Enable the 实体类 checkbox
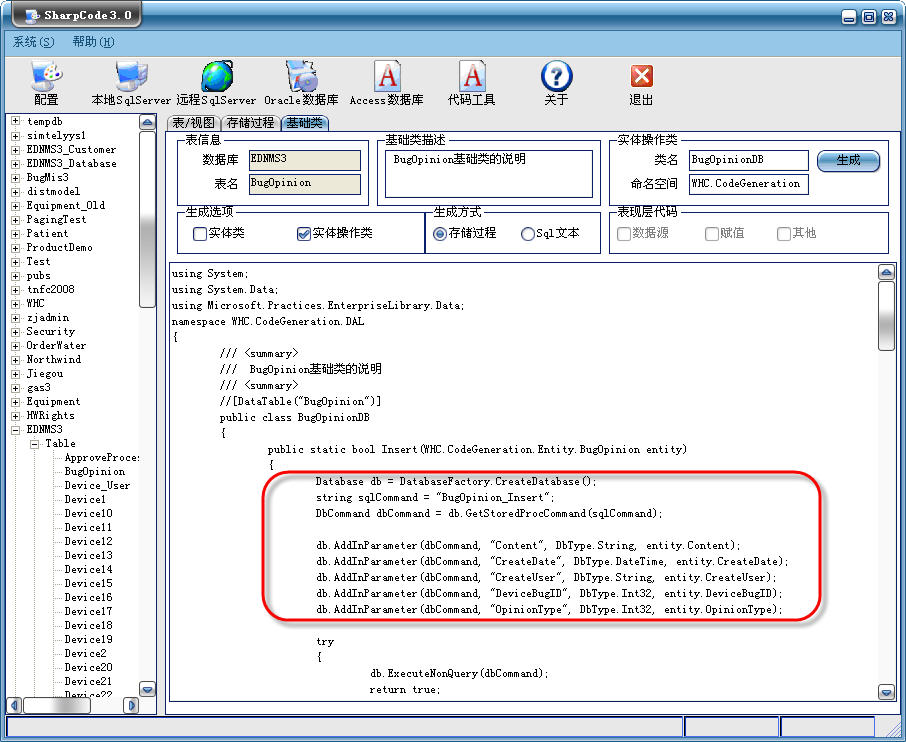906x742 pixels. point(200,233)
